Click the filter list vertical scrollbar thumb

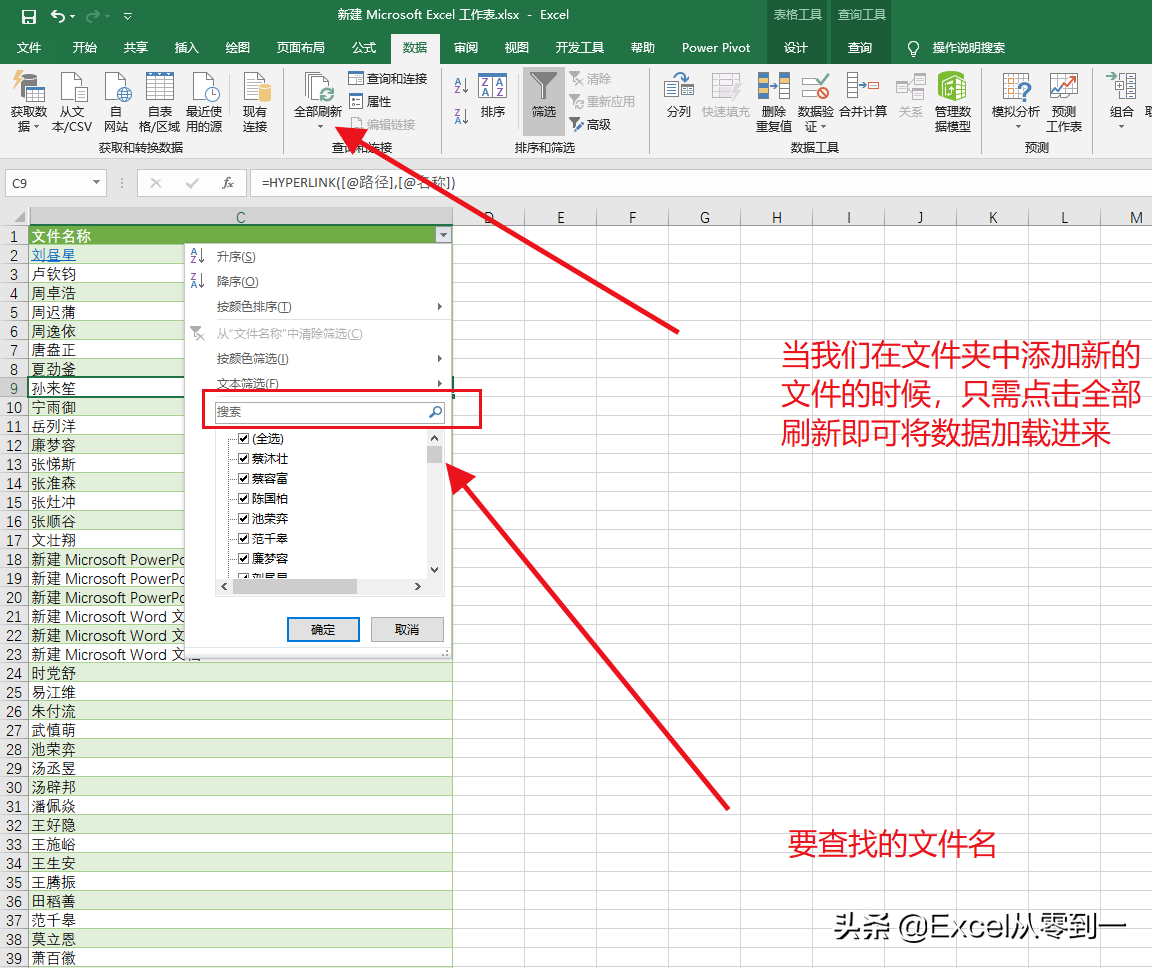tap(434, 455)
